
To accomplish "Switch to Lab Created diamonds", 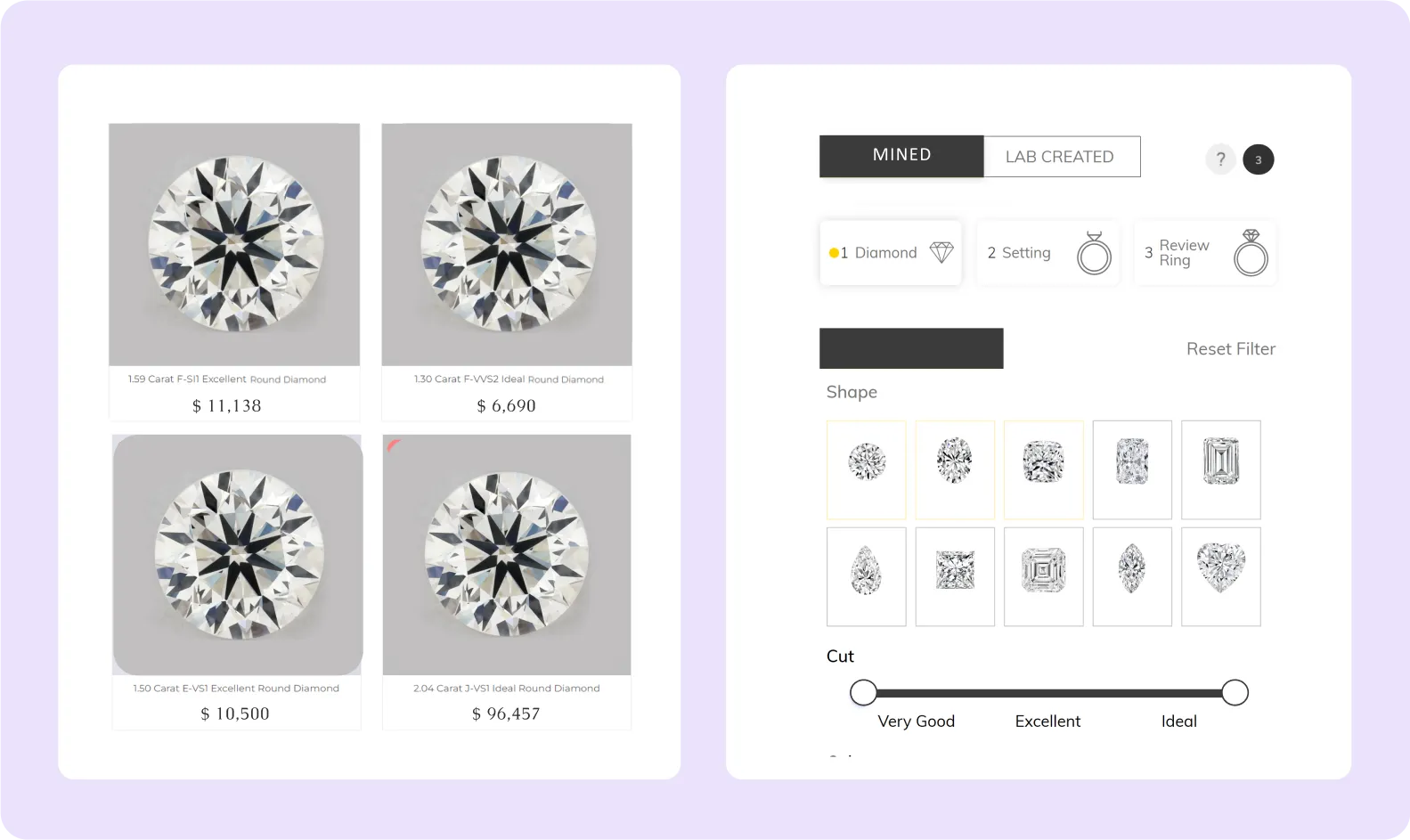I will [1062, 156].
